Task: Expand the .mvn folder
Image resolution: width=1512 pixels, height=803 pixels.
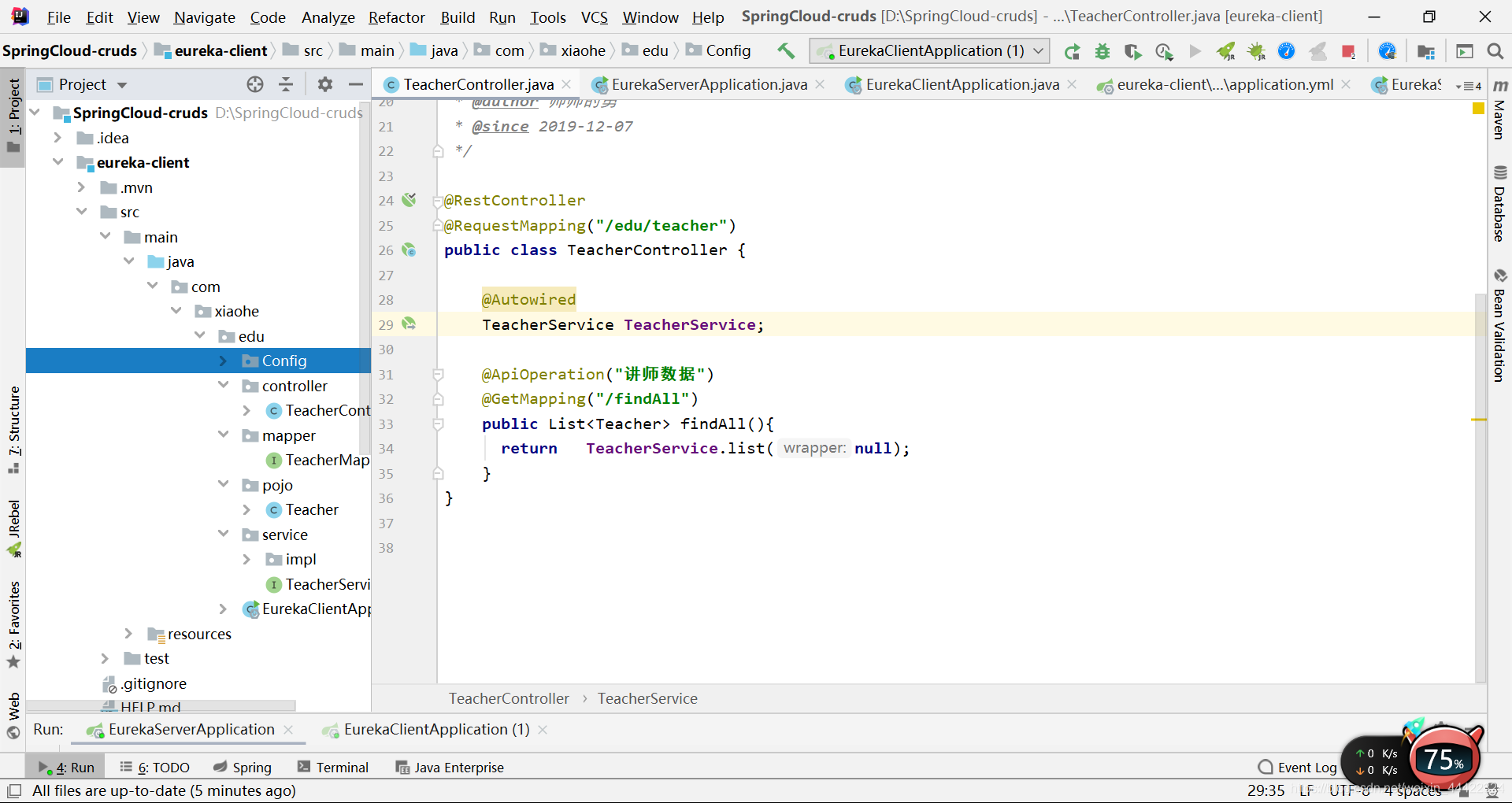Action: (81, 187)
